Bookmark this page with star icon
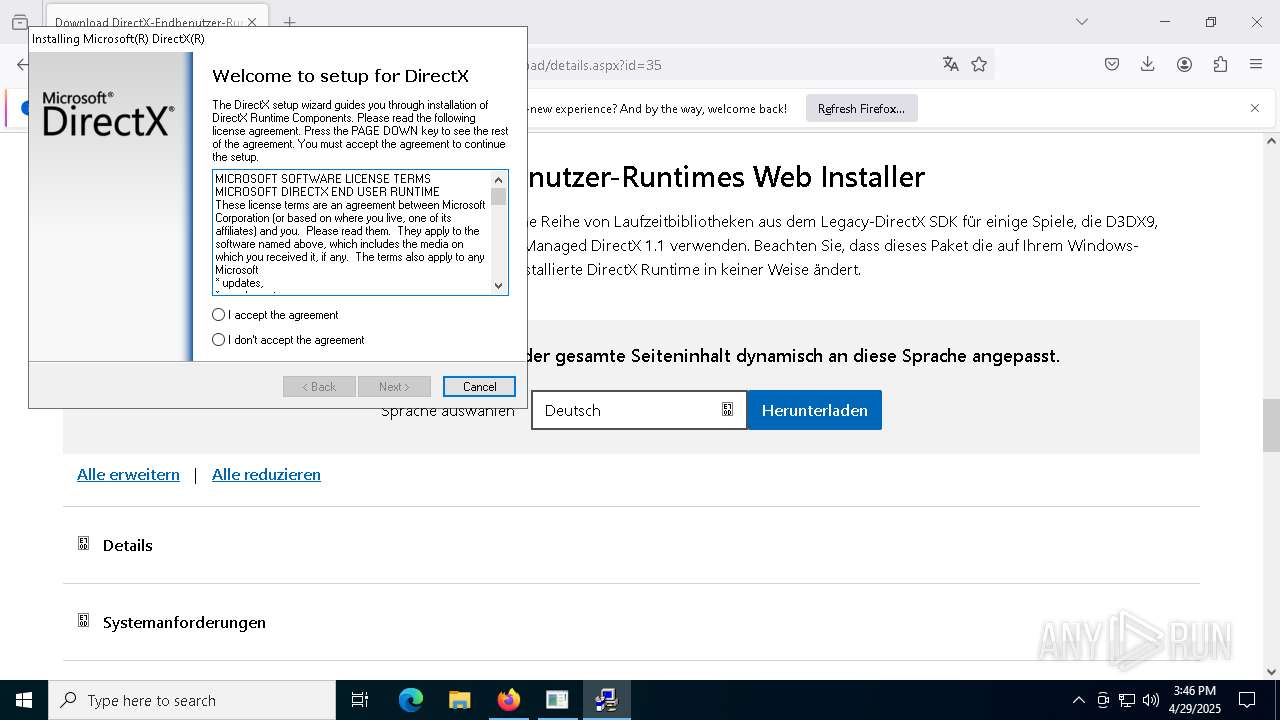Viewport: 1280px width, 720px height. tap(979, 64)
